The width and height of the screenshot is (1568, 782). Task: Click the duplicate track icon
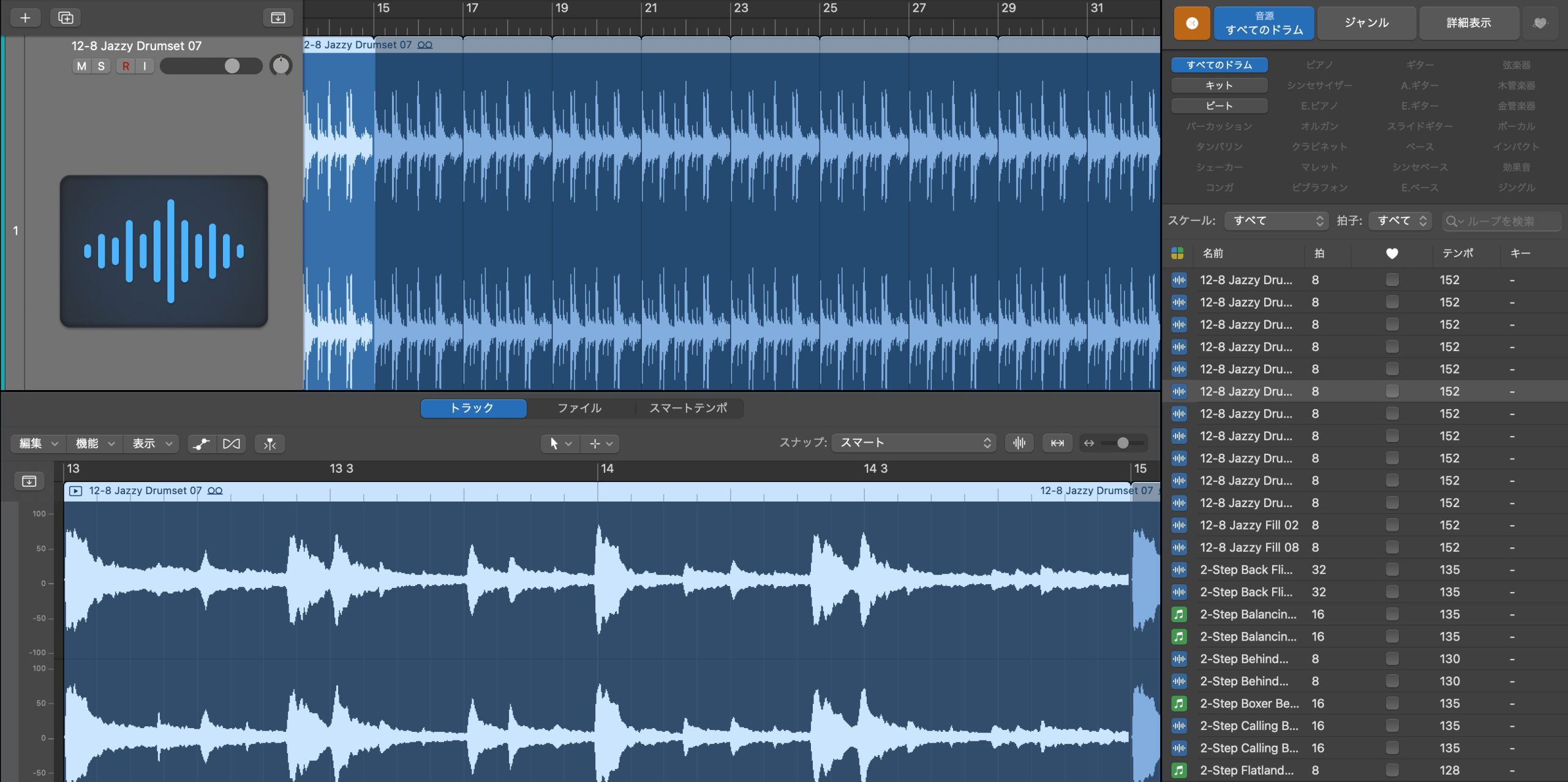(66, 18)
